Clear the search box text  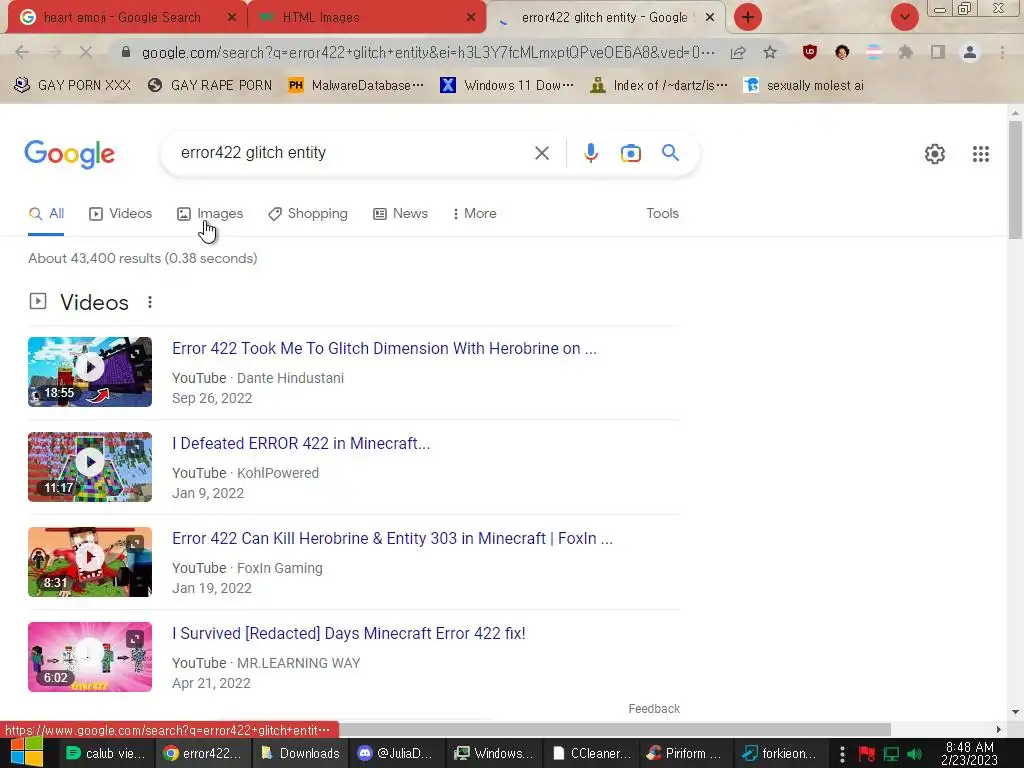pos(541,153)
